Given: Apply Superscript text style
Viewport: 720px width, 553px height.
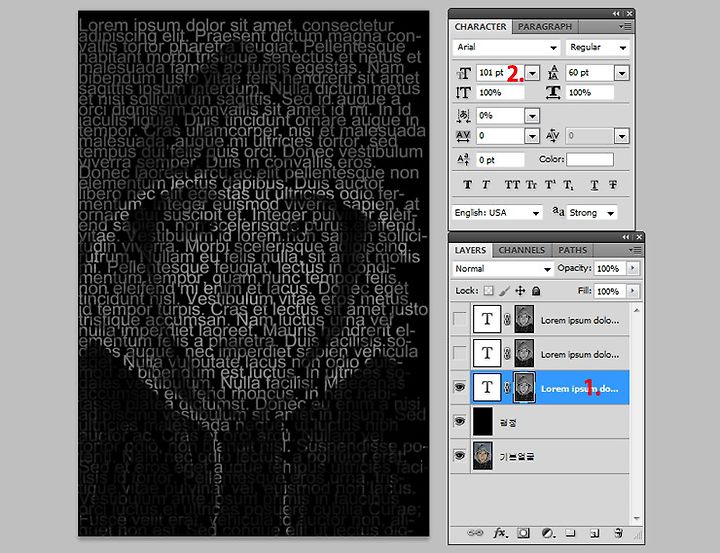Looking at the screenshot, I should pyautogui.click(x=550, y=185).
